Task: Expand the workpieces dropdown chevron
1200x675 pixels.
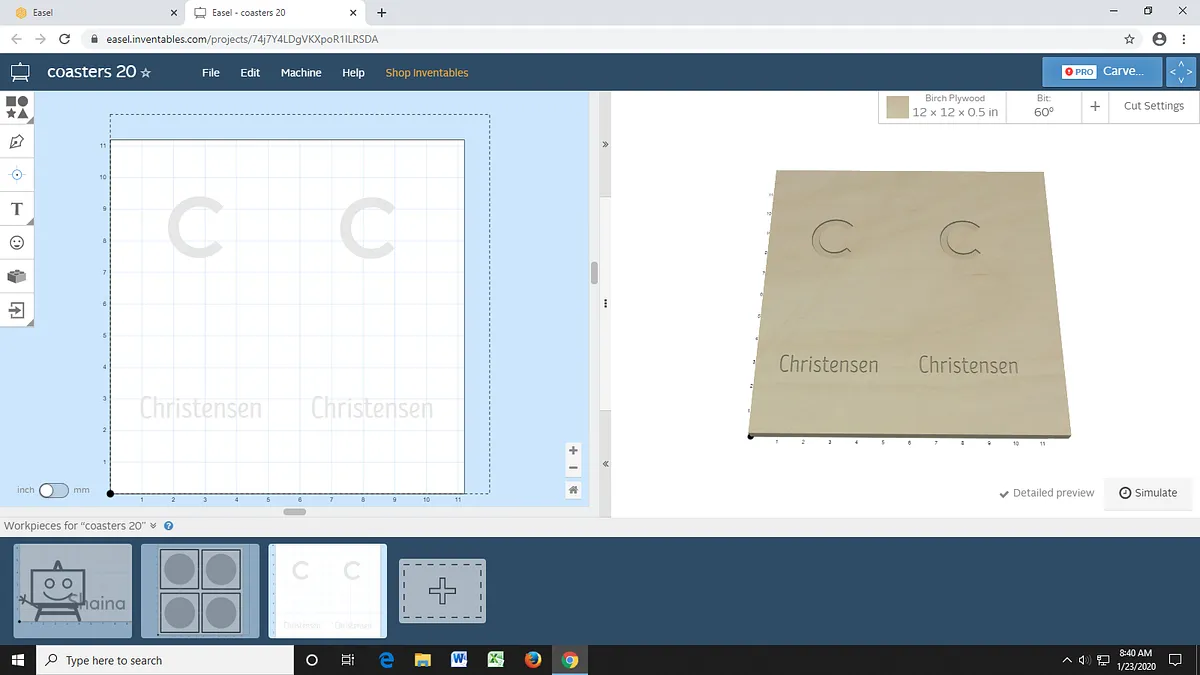Action: point(154,526)
